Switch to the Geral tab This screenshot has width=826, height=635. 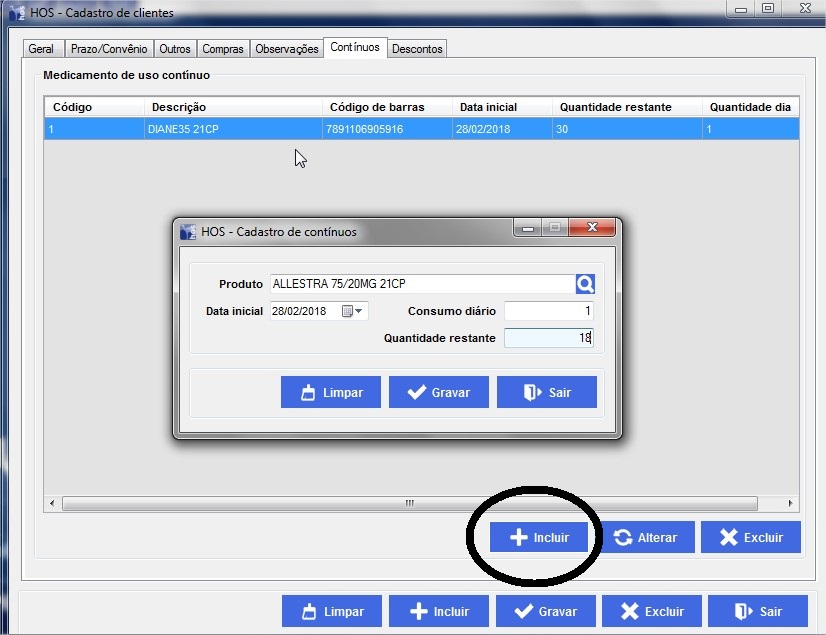coord(41,49)
